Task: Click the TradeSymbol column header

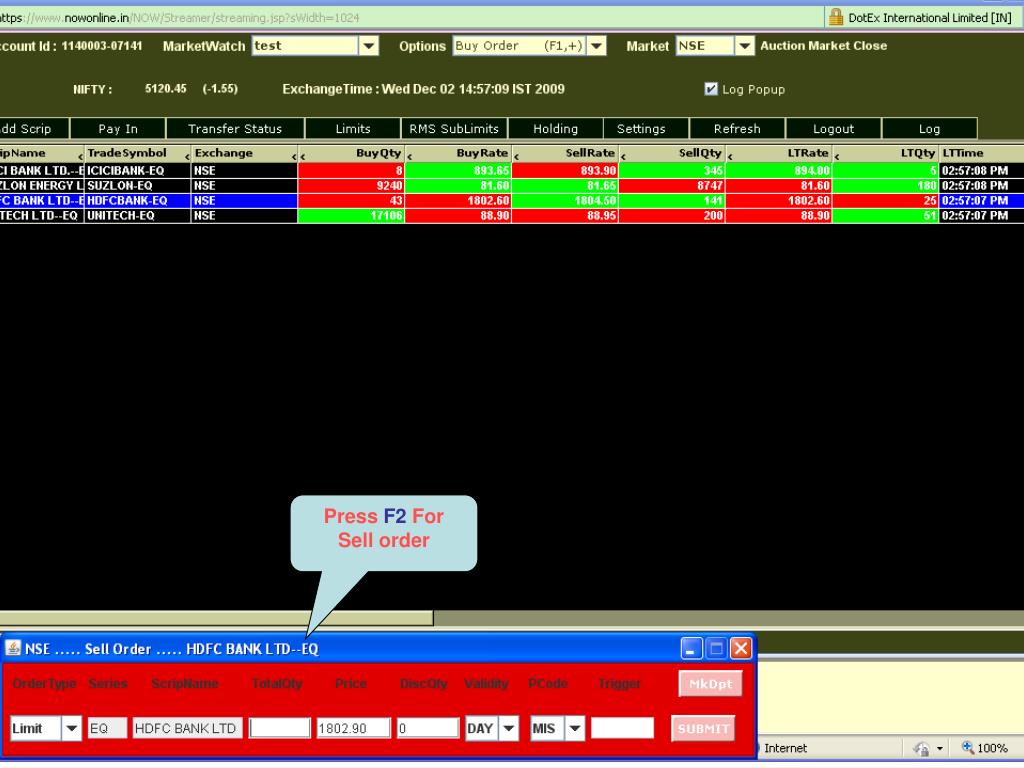Action: pyautogui.click(x=137, y=153)
